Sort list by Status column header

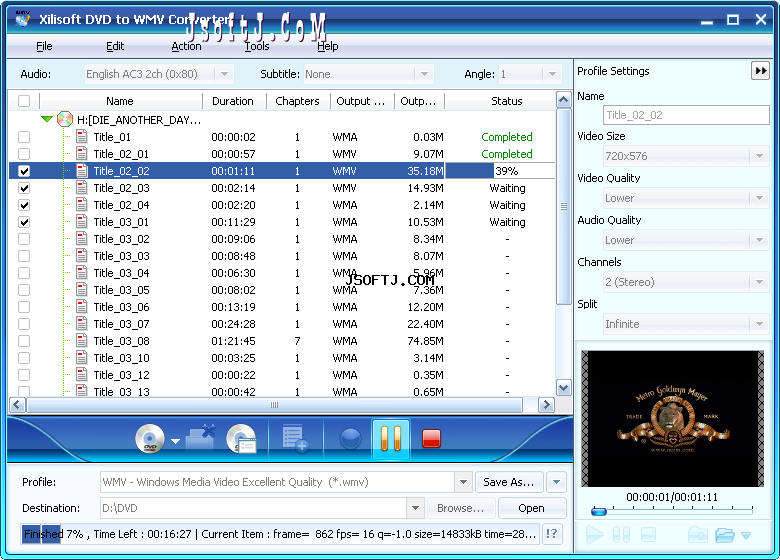click(x=507, y=101)
